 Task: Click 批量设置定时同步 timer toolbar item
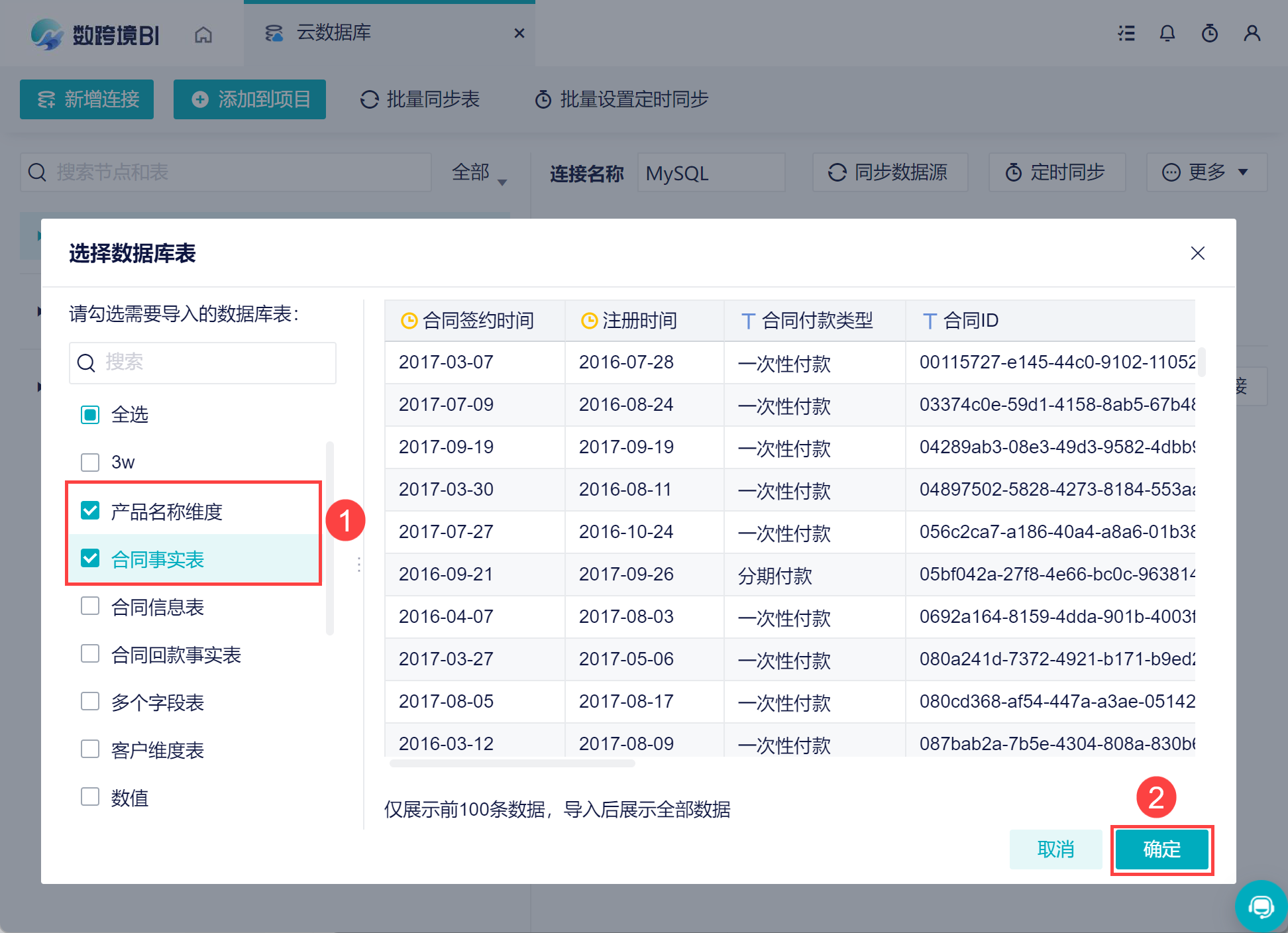click(x=621, y=99)
